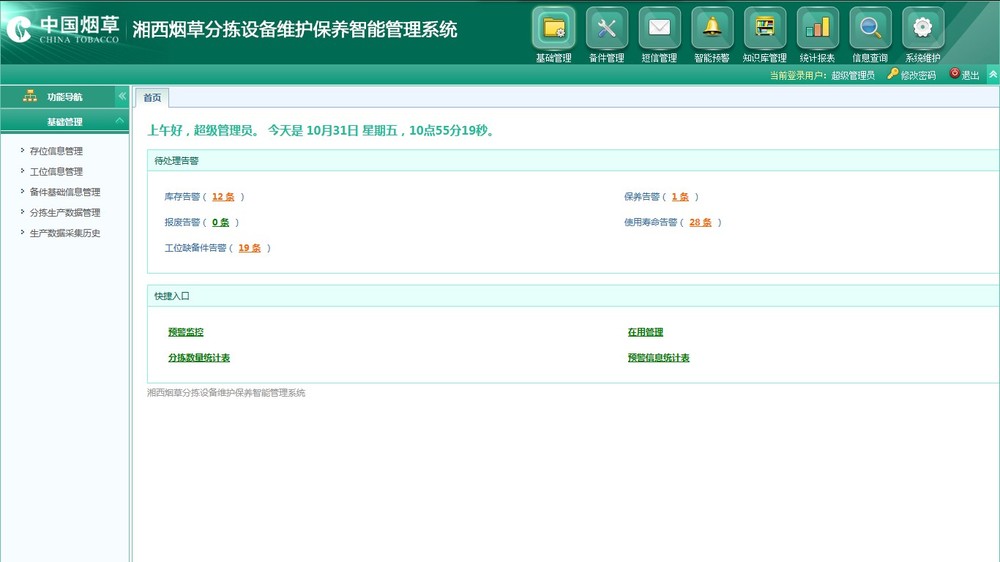Click the 退出 logout text
Viewport: 1000px width, 562px height.
click(971, 75)
